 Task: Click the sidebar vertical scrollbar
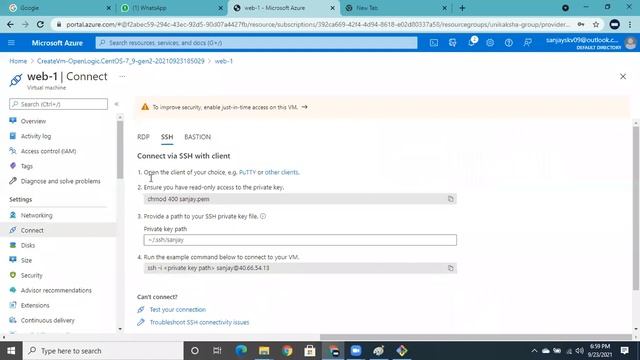(120, 150)
